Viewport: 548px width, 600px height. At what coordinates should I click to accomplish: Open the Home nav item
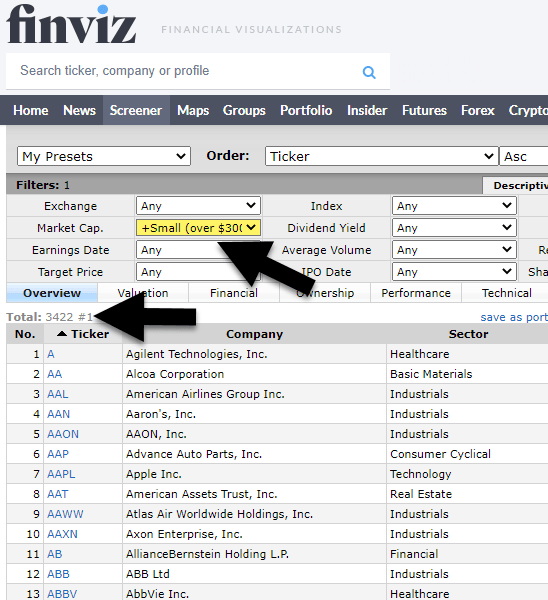pos(31,110)
